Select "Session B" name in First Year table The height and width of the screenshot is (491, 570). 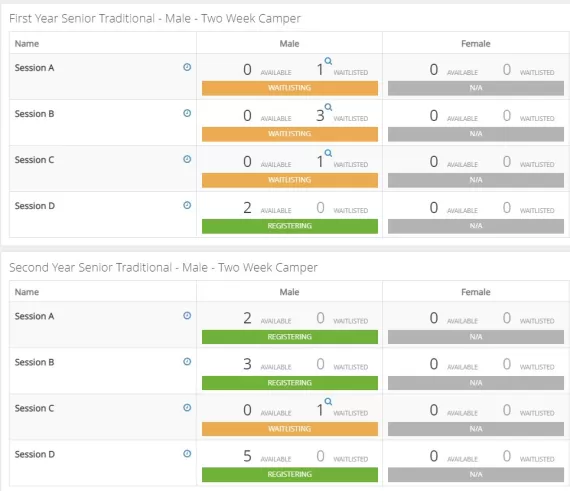point(35,114)
